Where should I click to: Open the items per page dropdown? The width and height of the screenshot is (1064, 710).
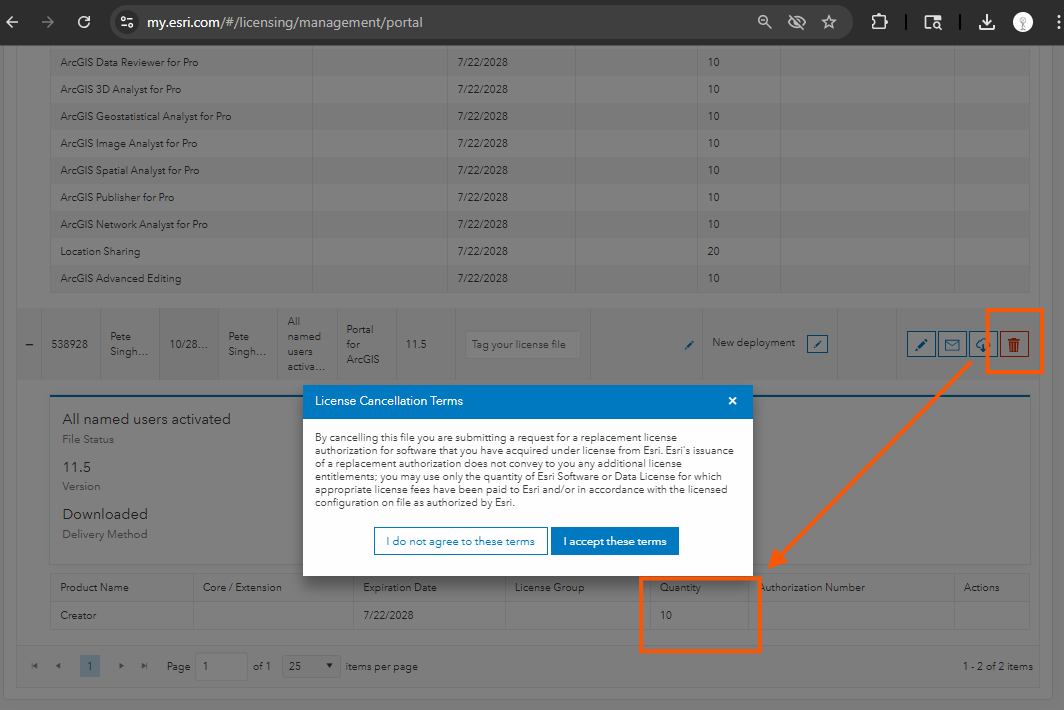click(x=312, y=666)
